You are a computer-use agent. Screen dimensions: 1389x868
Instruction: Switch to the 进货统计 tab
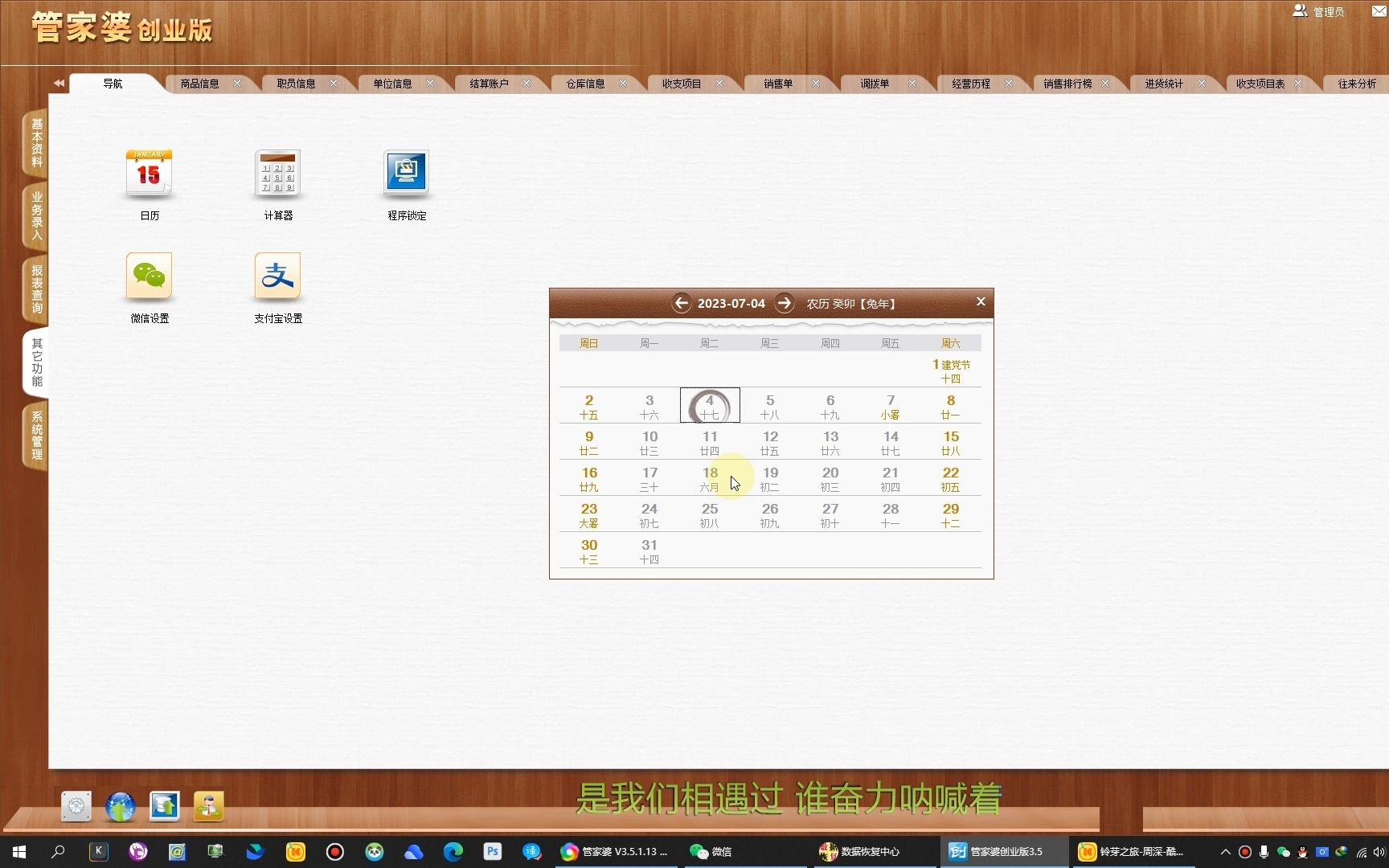point(1164,84)
